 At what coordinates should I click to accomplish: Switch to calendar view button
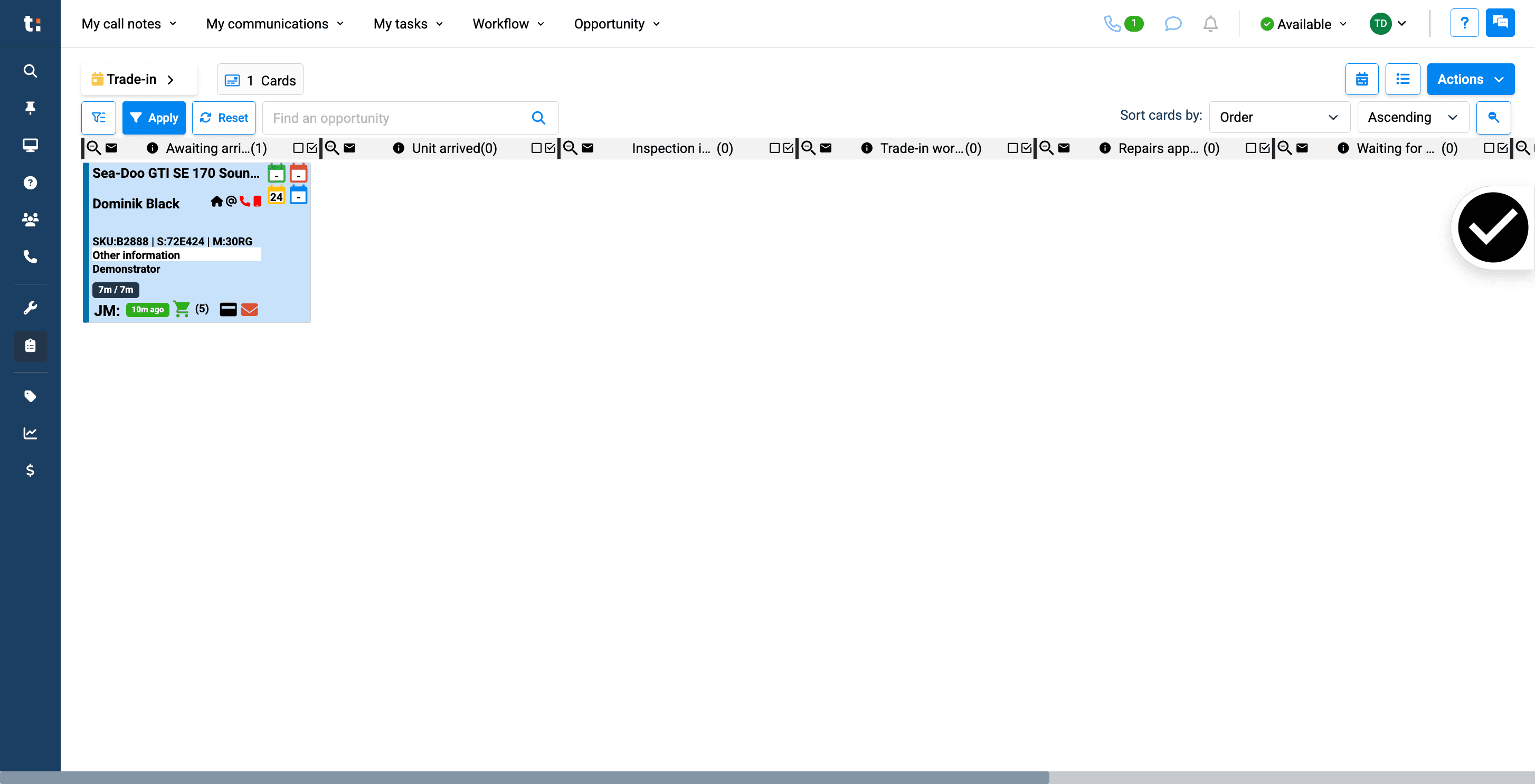coord(1361,79)
